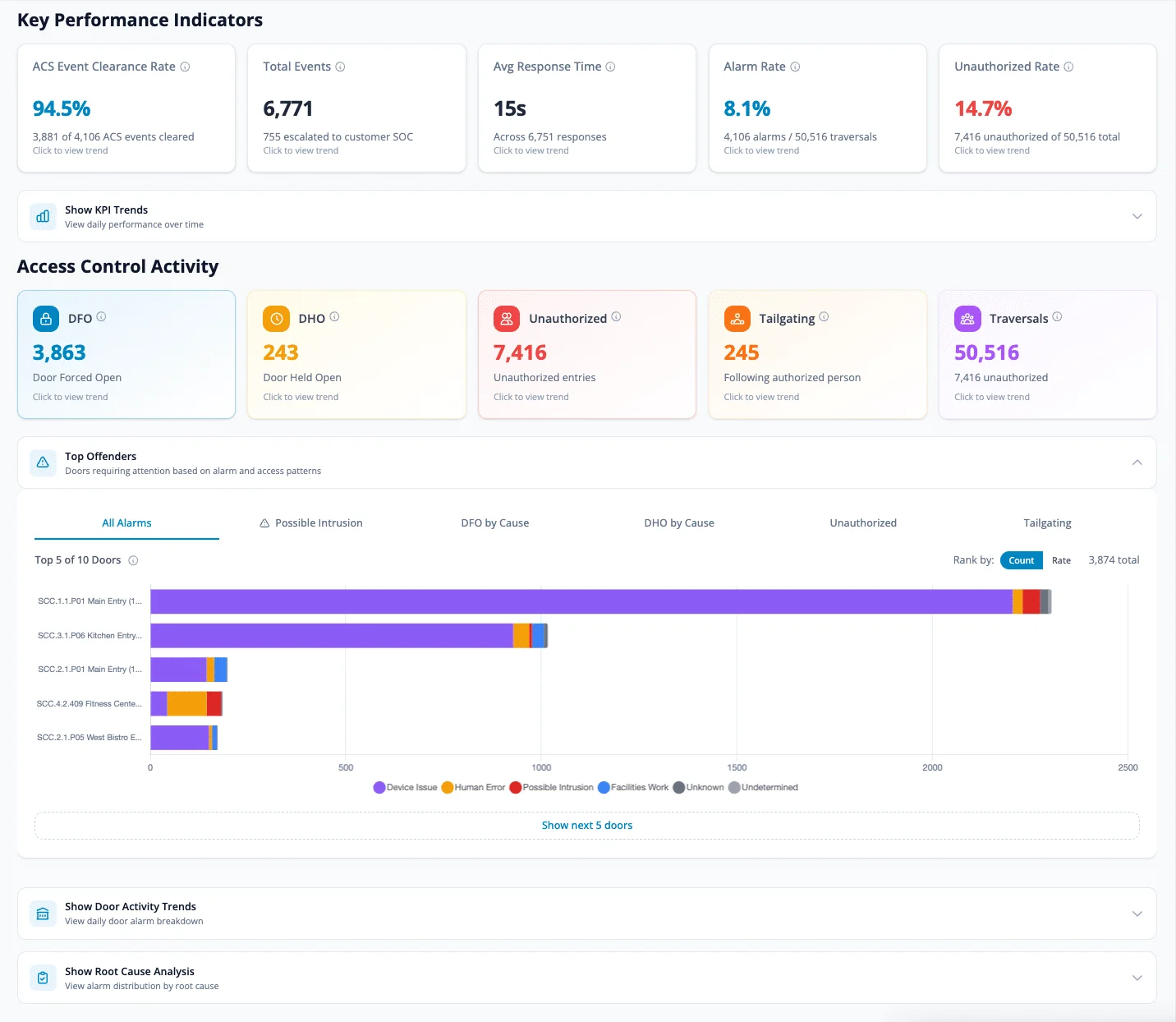This screenshot has height=1022, width=1176.
Task: Click info icon beside Tailgating card title
Action: click(x=824, y=316)
